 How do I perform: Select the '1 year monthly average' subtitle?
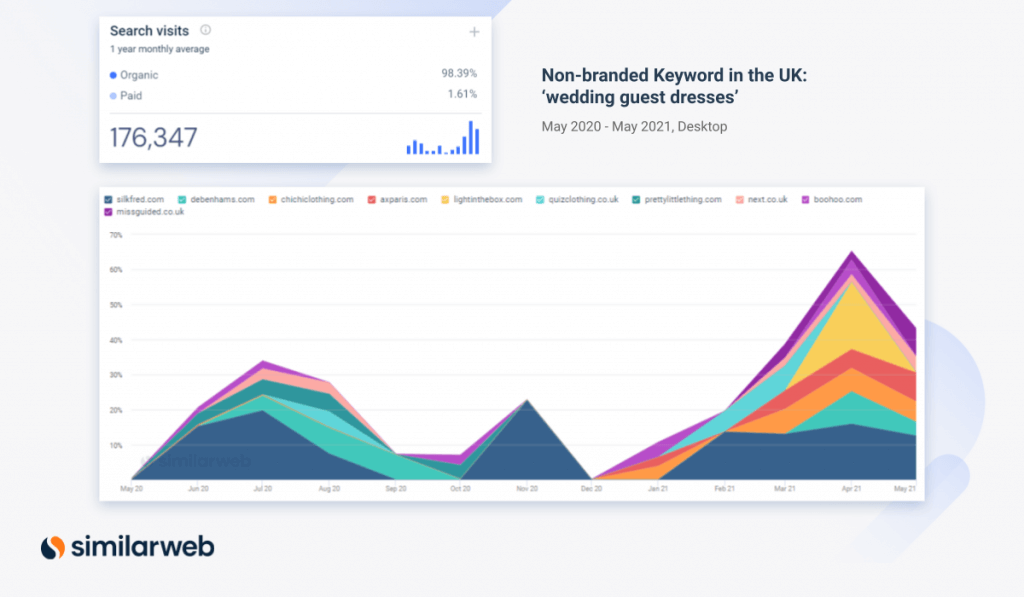(x=159, y=49)
